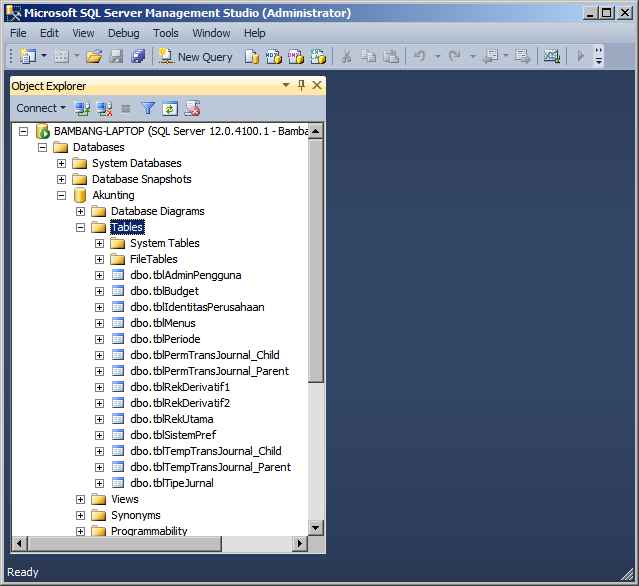
Task: Collapse the Databases folder node
Action: 42,147
